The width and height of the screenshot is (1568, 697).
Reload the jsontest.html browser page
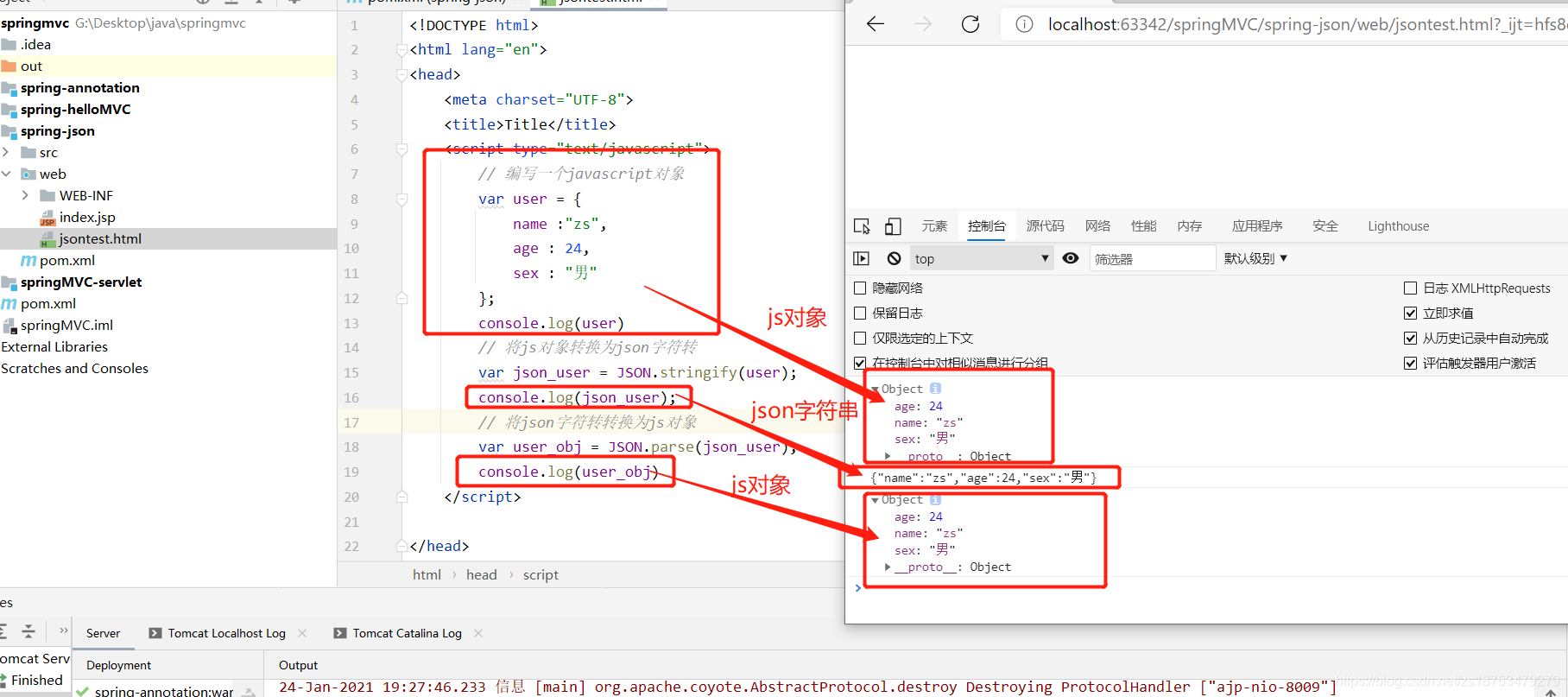click(x=971, y=24)
